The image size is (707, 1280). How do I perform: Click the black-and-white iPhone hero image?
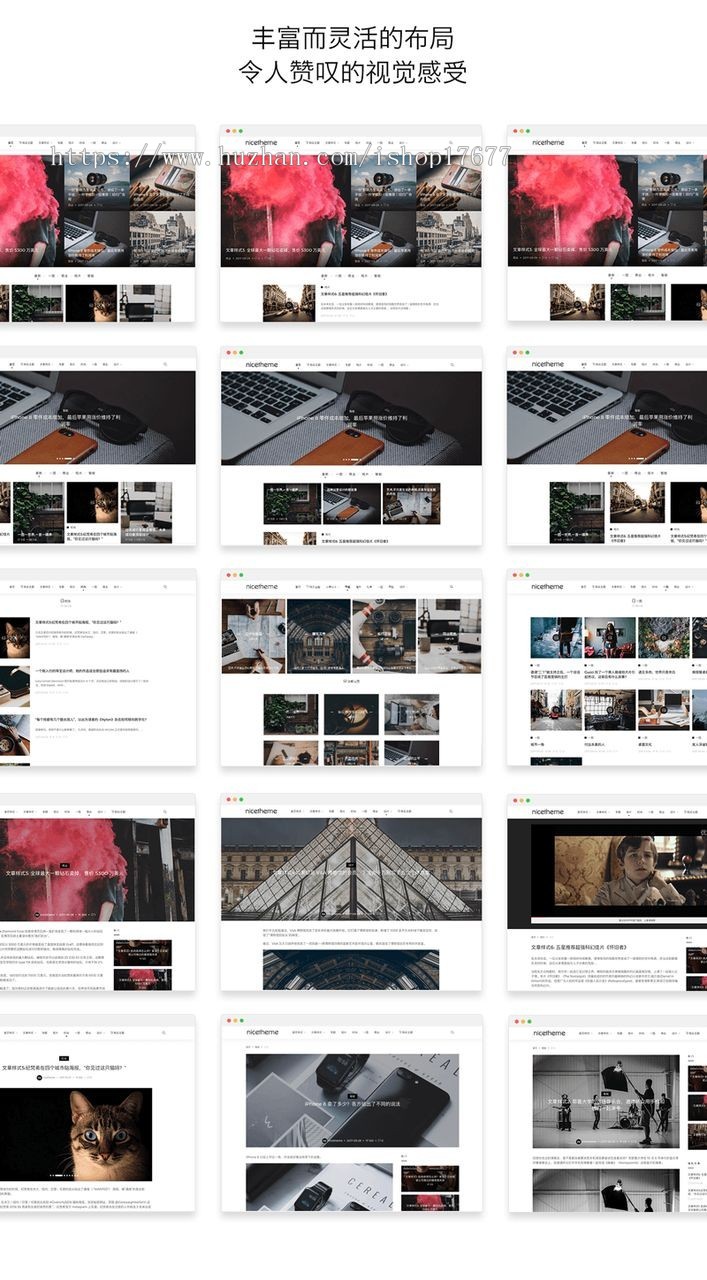[353, 1100]
